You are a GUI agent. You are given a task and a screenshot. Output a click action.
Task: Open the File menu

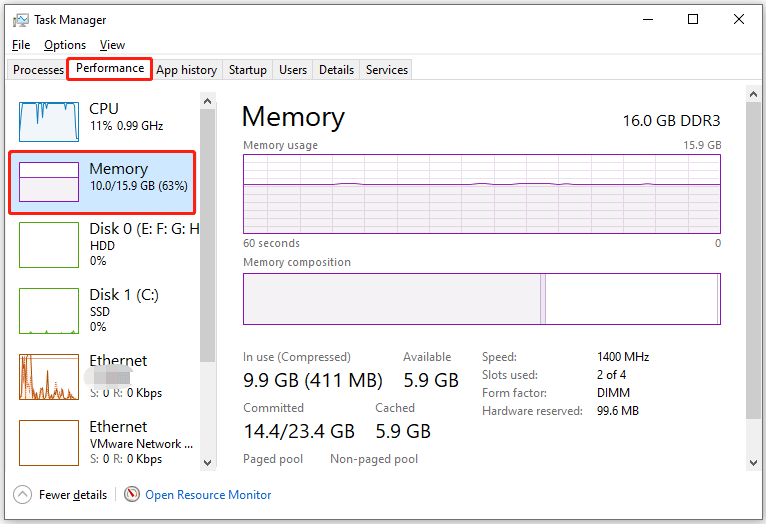21,45
